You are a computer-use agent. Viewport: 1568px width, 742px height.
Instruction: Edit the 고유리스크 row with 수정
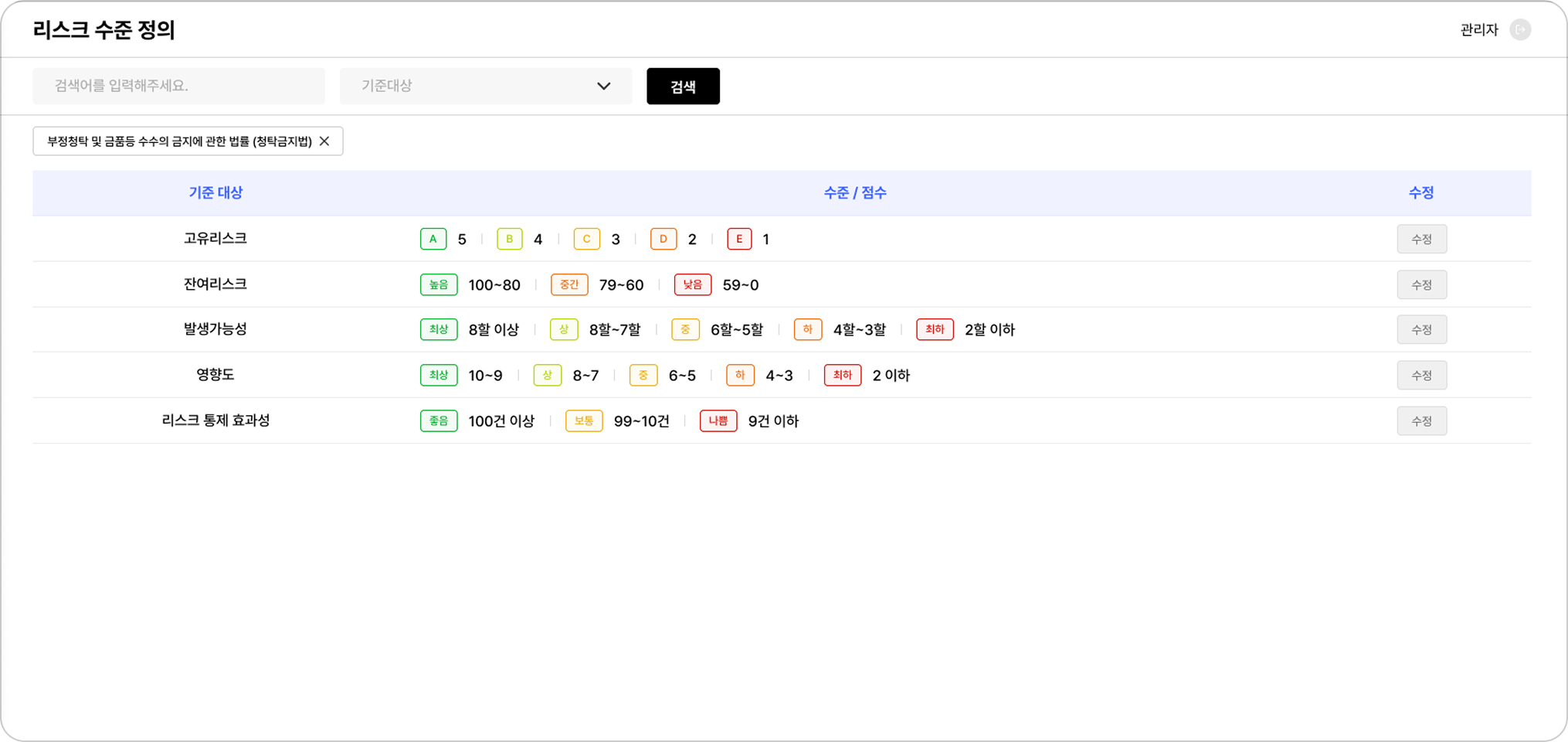[x=1420, y=239]
